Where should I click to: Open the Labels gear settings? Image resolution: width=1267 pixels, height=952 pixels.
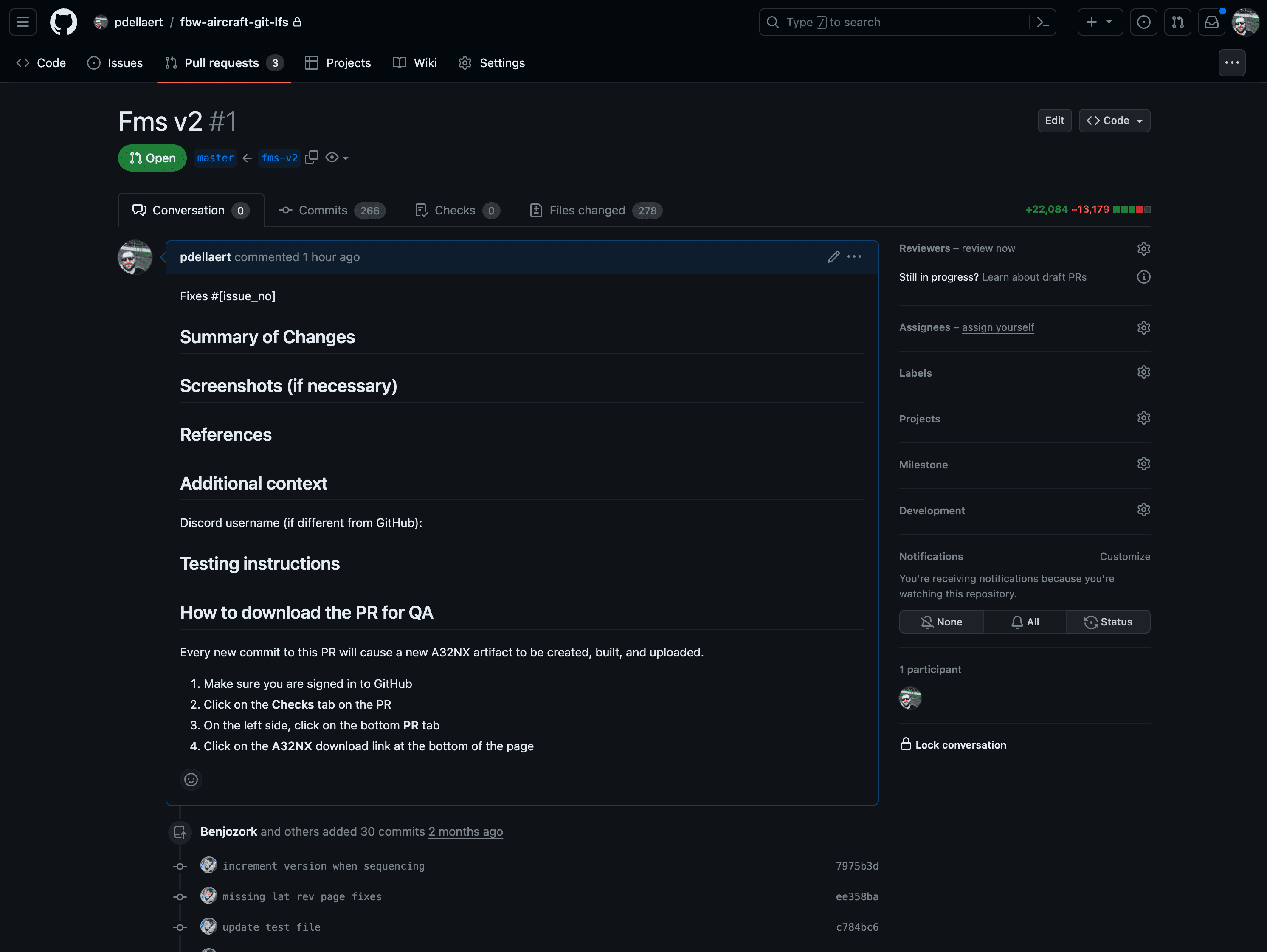(1143, 372)
